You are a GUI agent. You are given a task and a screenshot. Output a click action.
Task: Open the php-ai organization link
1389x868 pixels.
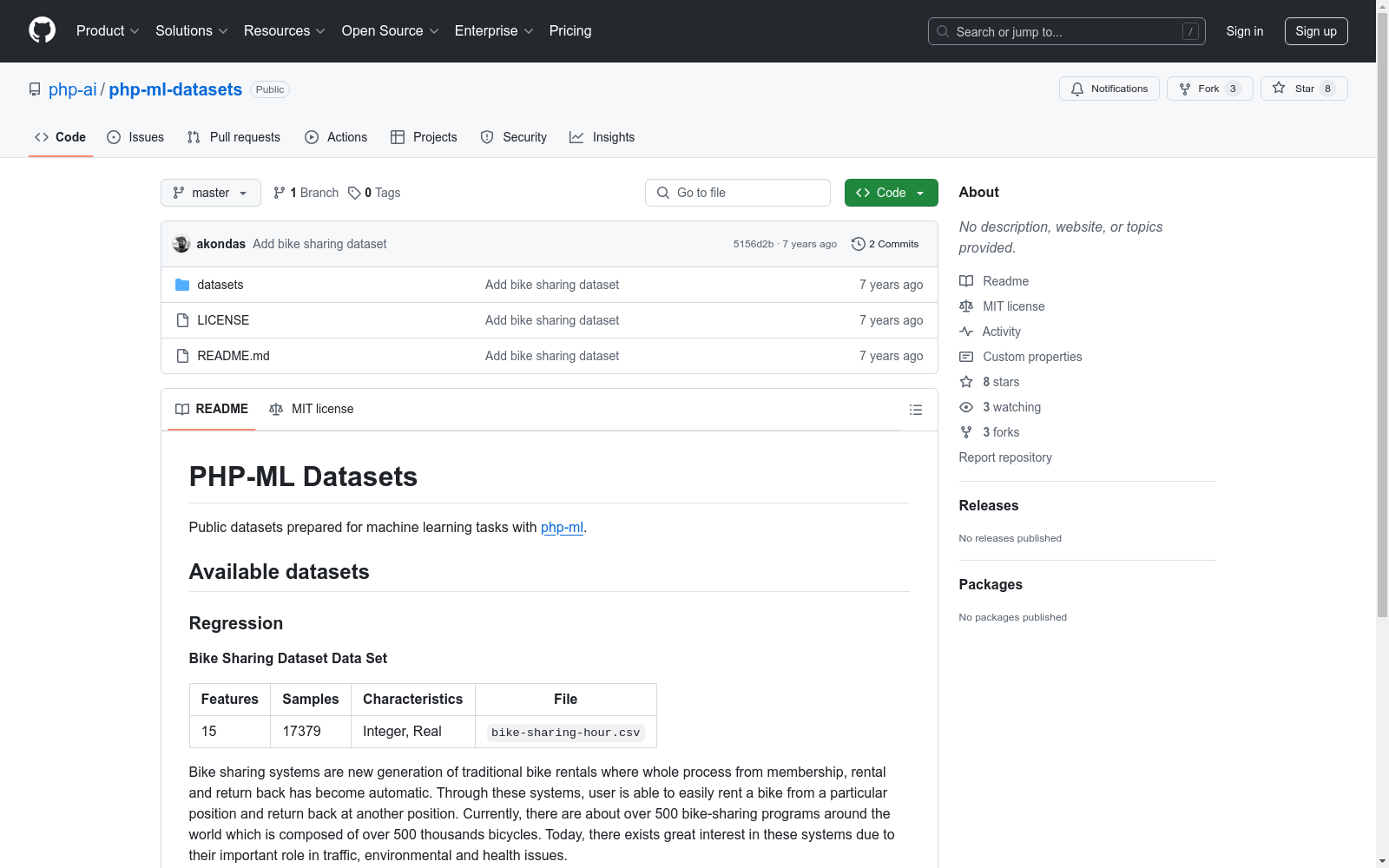pos(73,89)
